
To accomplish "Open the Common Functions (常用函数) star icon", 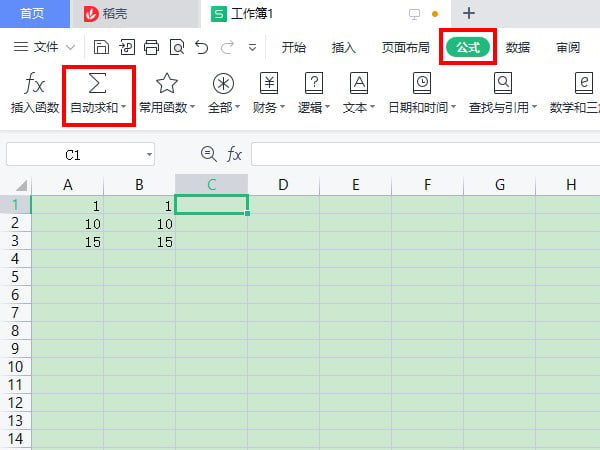I will [x=167, y=84].
